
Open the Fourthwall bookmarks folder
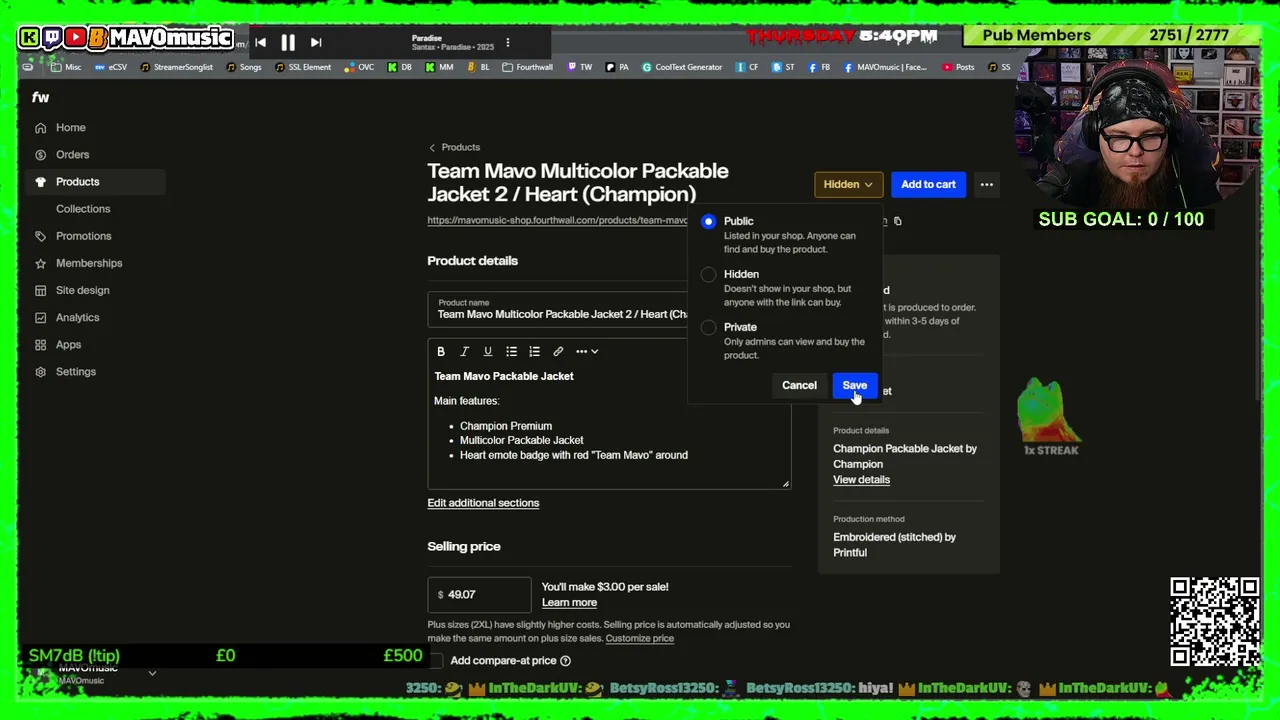coord(527,67)
